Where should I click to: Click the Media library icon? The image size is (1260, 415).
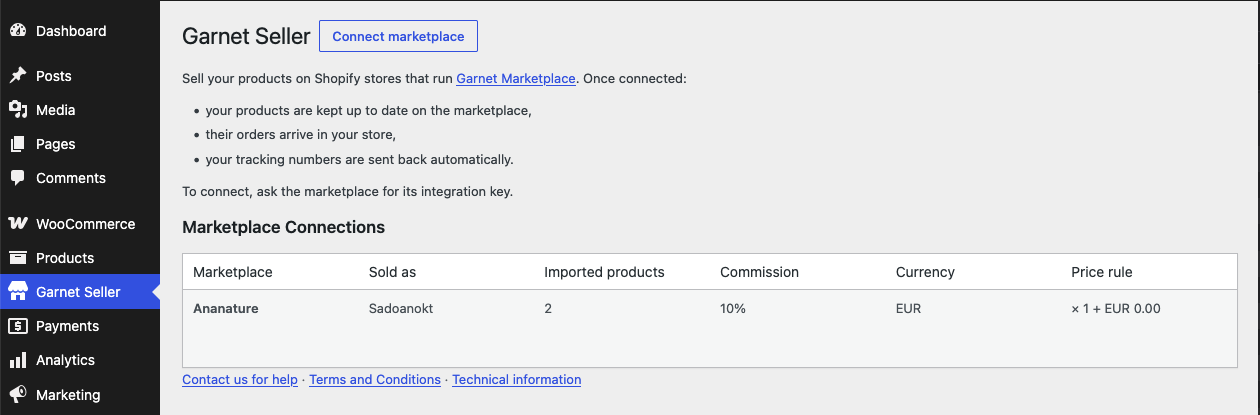coord(18,110)
